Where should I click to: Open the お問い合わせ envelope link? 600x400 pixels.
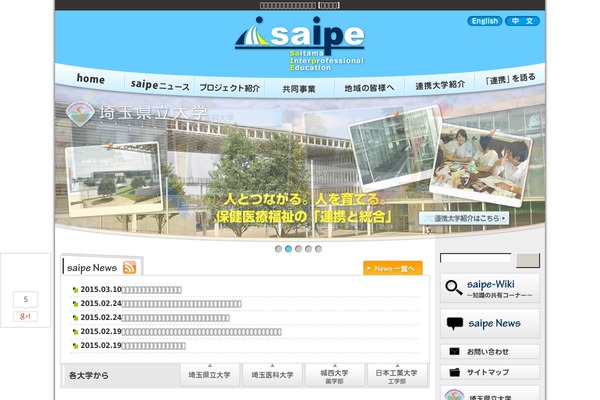tap(490, 351)
